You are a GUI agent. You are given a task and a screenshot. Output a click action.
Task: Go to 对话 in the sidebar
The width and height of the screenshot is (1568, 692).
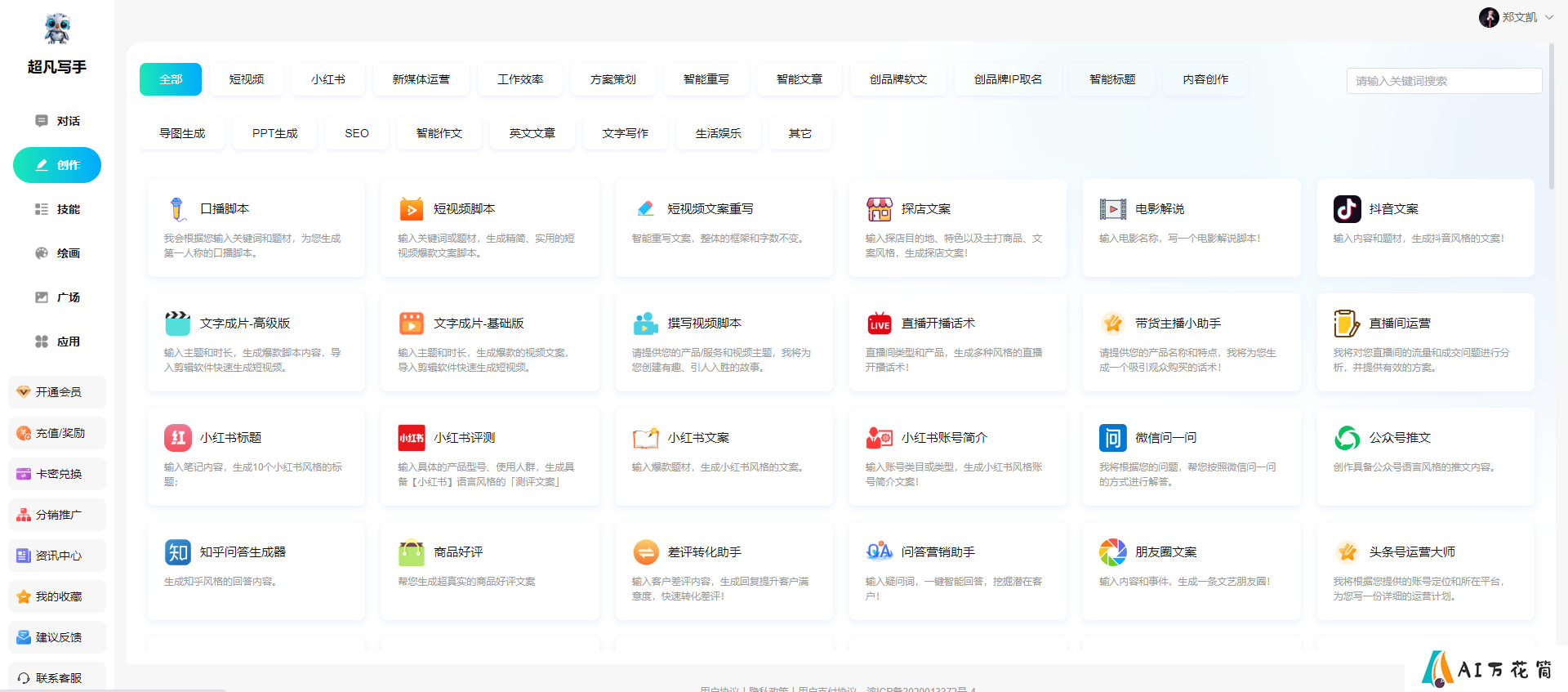pyautogui.click(x=57, y=121)
